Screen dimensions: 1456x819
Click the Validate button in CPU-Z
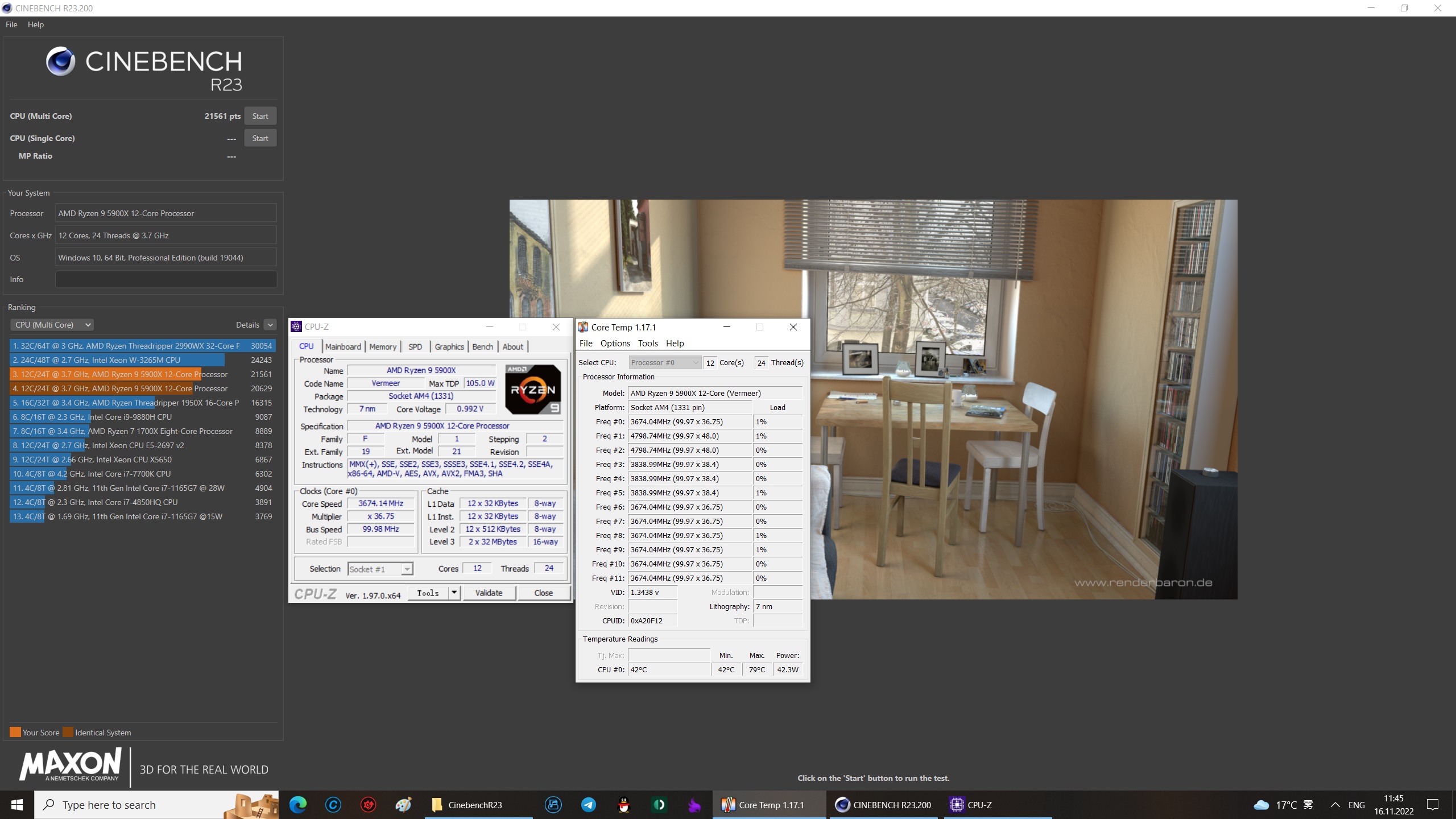pyautogui.click(x=489, y=593)
